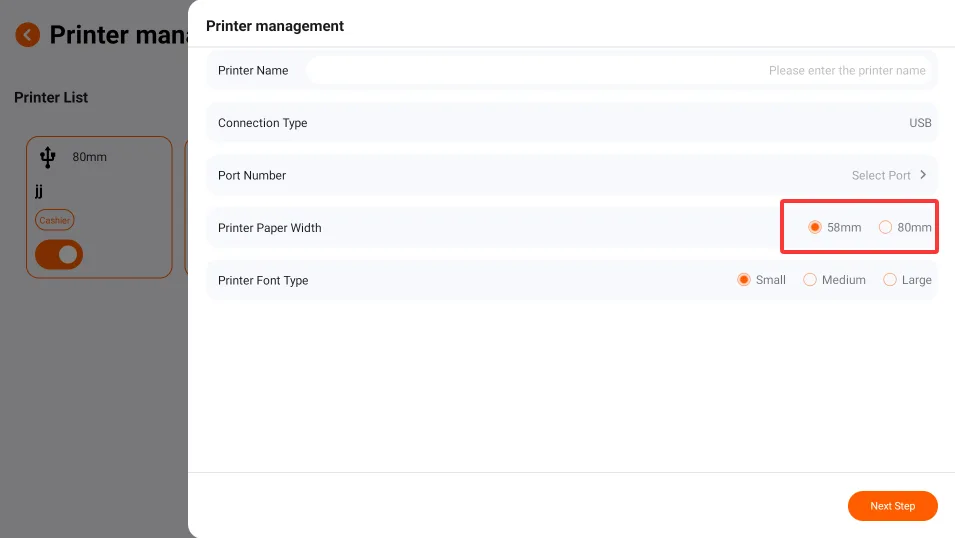Click the Connection Type label
The width and height of the screenshot is (955, 538).
pos(263,123)
